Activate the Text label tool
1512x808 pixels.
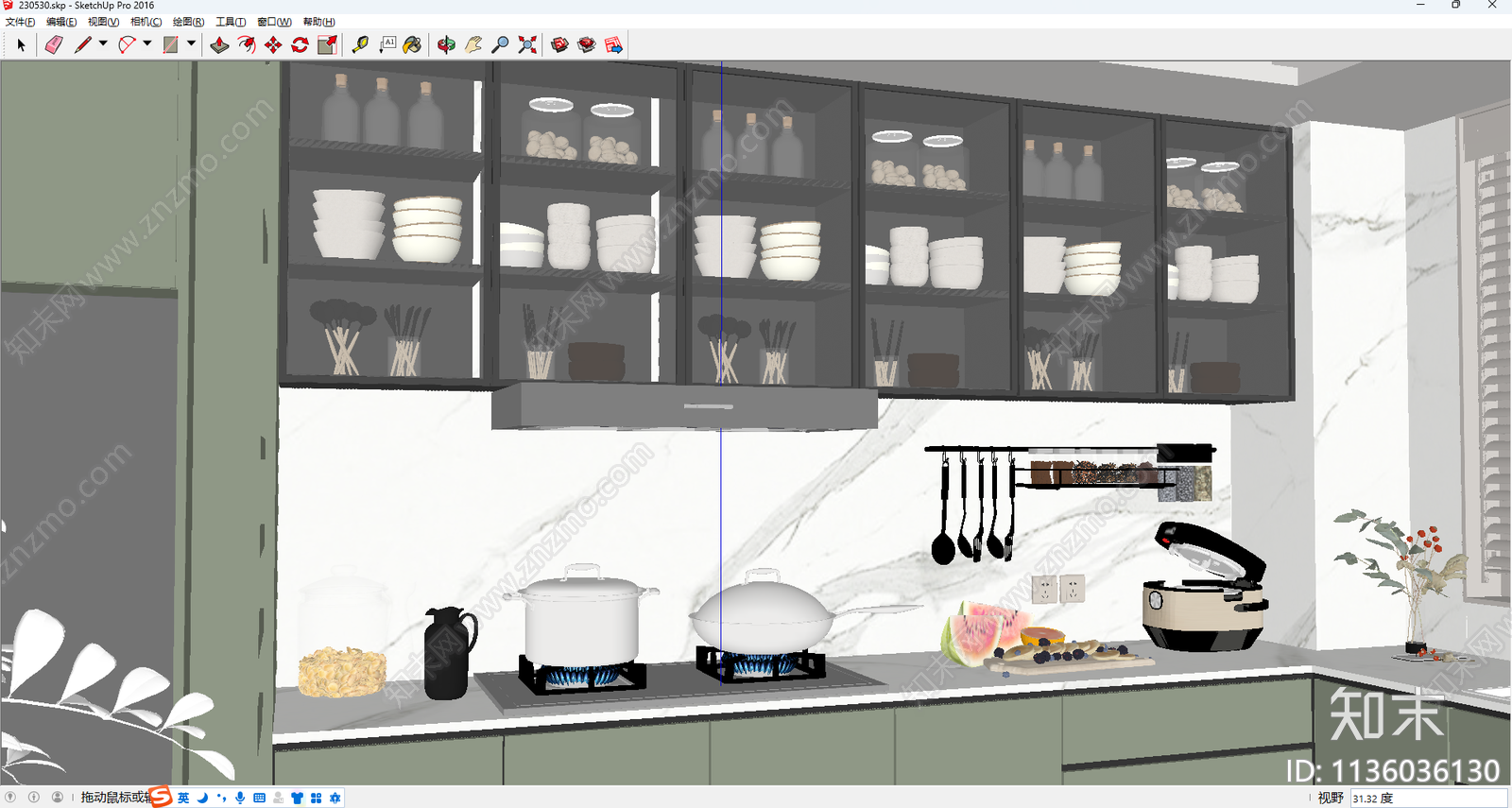[x=387, y=44]
